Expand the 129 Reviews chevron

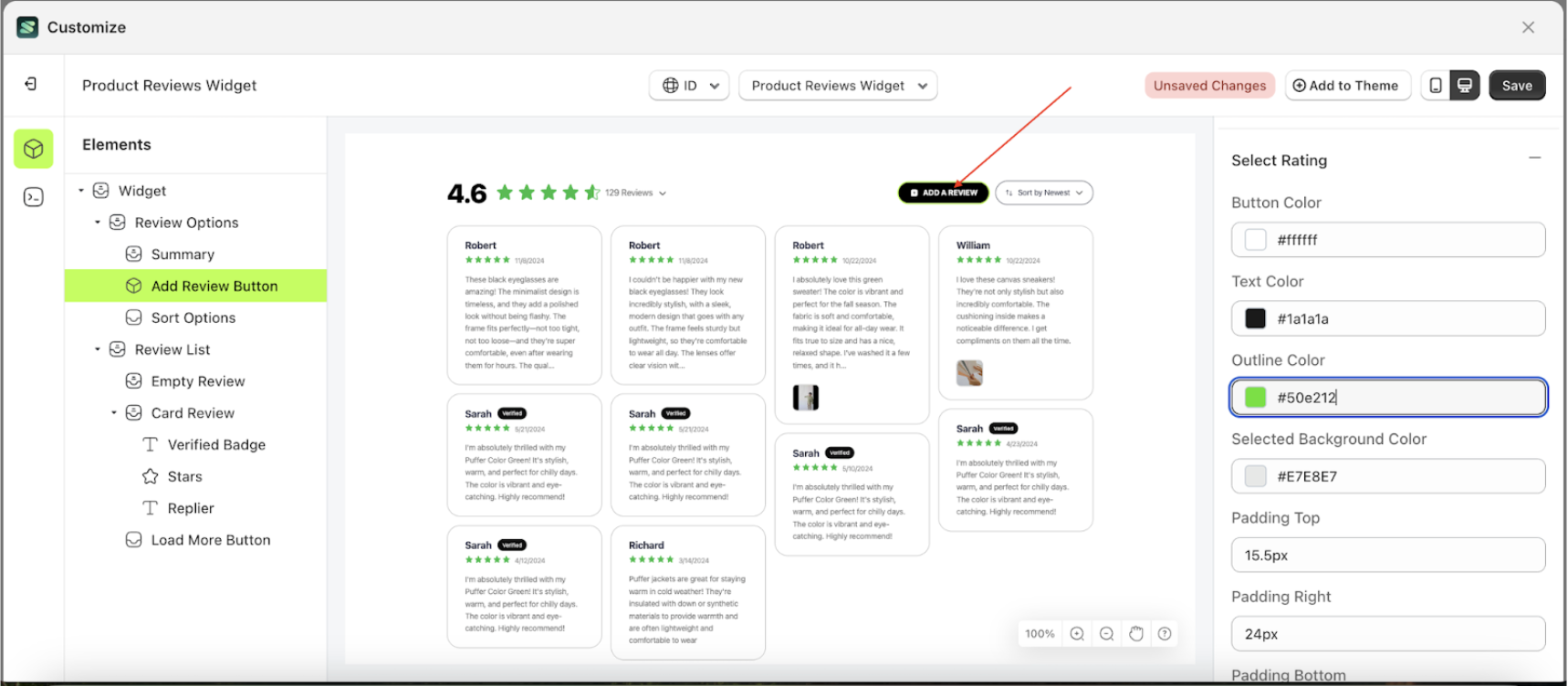pos(663,193)
